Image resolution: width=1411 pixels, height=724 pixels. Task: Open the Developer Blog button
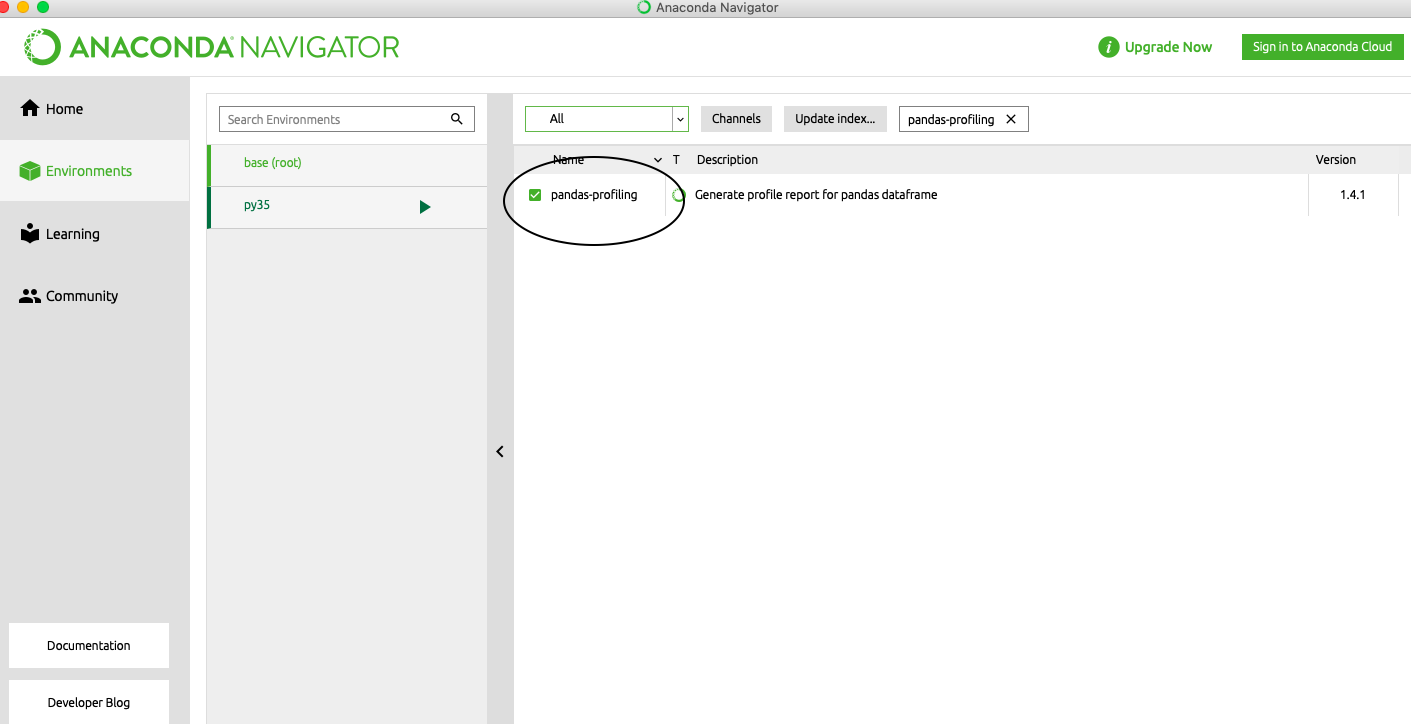coord(89,702)
